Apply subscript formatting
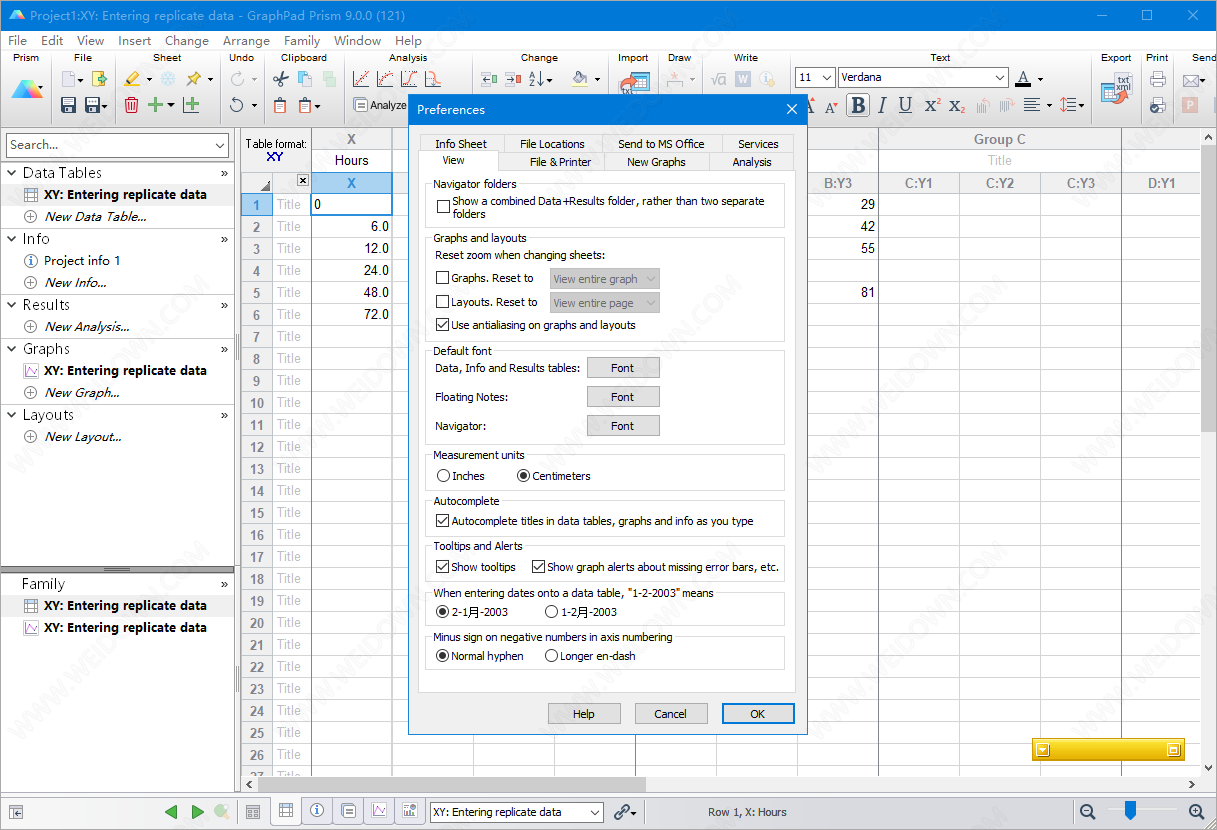 click(x=956, y=105)
